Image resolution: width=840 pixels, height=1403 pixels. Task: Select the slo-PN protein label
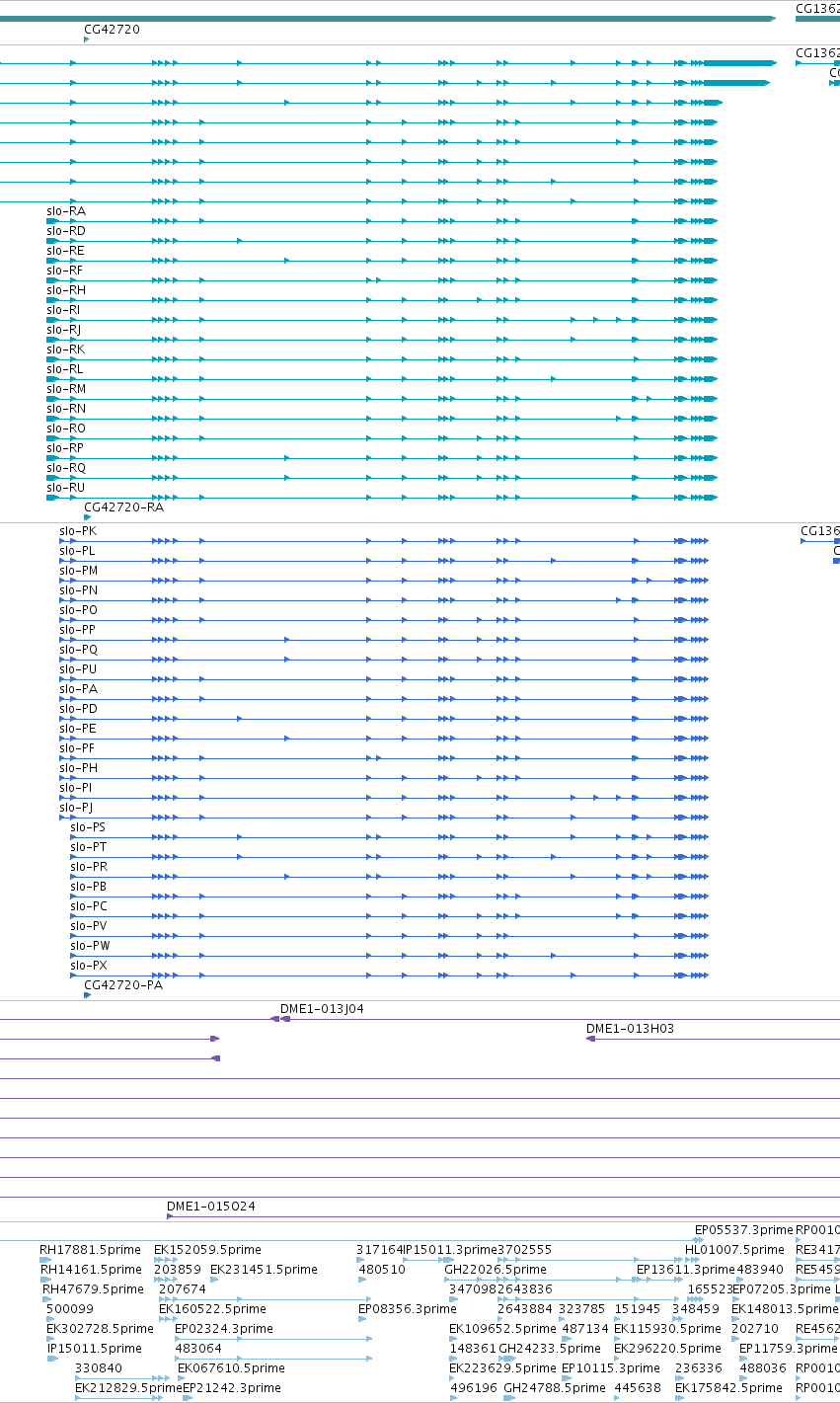pyautogui.click(x=78, y=590)
